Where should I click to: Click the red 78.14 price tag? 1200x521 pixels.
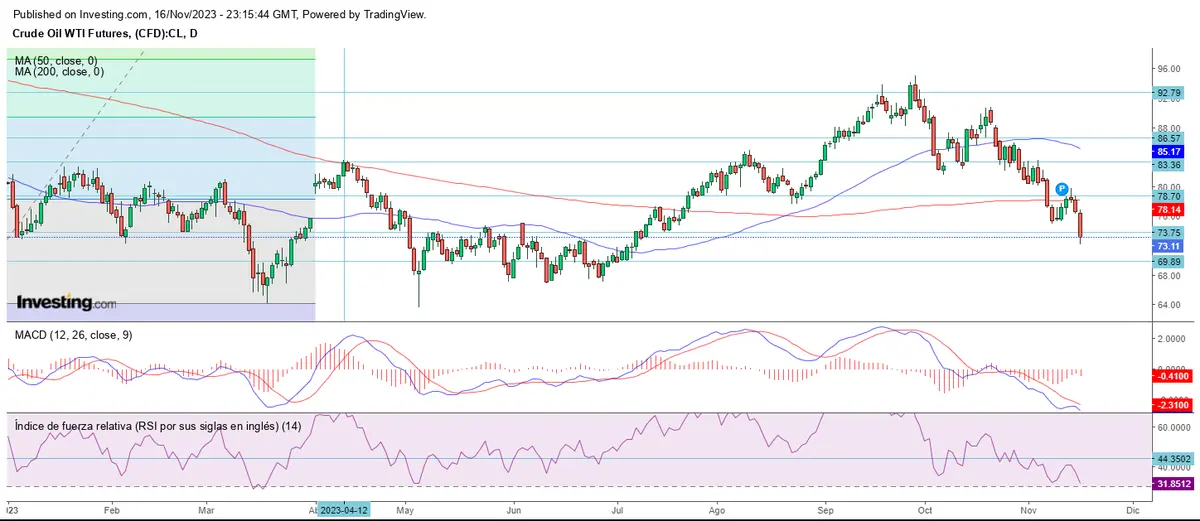coord(1169,211)
